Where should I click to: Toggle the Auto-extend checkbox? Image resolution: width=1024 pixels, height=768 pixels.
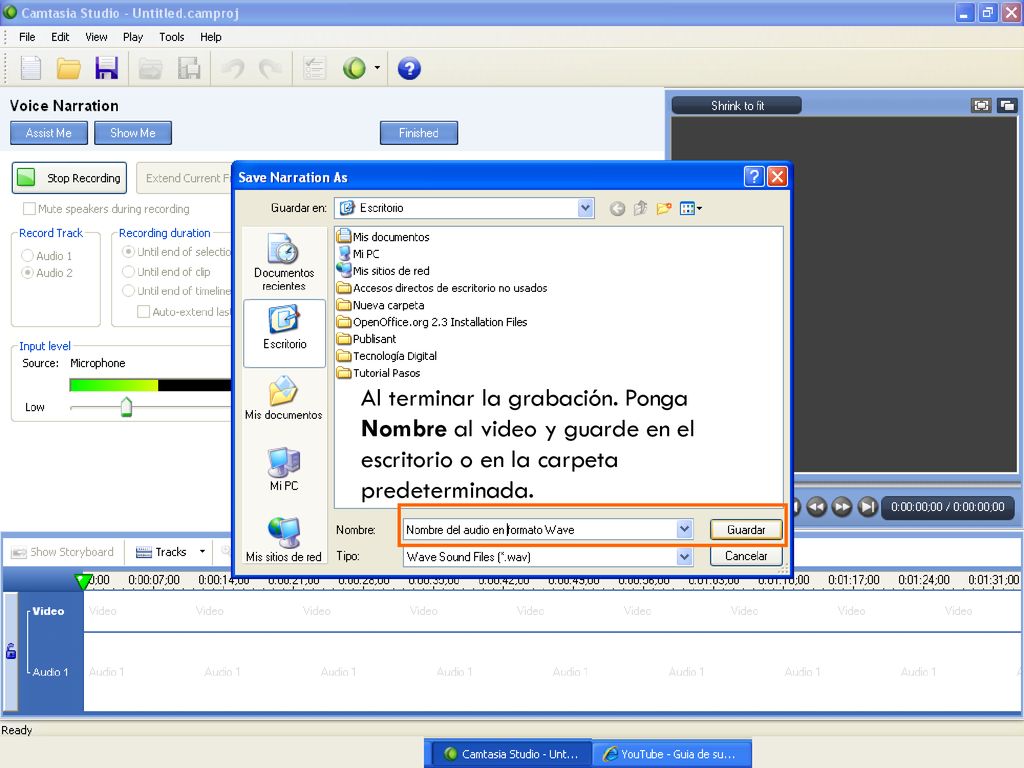[143, 312]
